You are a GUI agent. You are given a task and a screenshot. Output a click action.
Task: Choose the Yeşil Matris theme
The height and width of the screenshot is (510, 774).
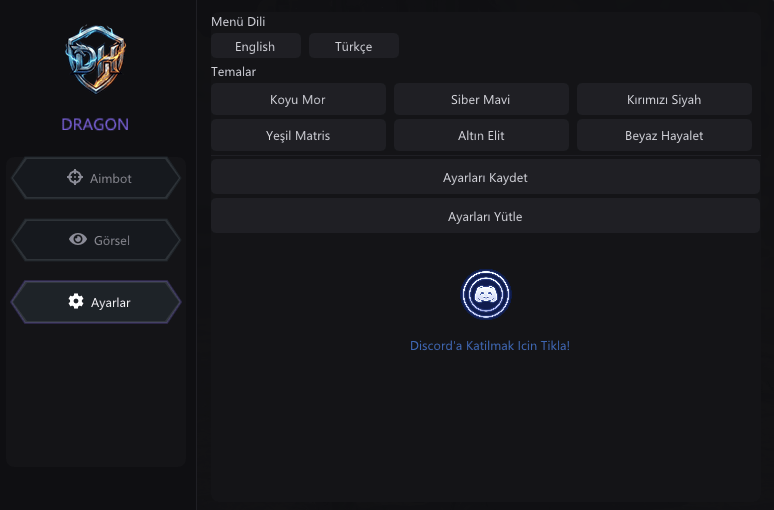click(x=298, y=135)
